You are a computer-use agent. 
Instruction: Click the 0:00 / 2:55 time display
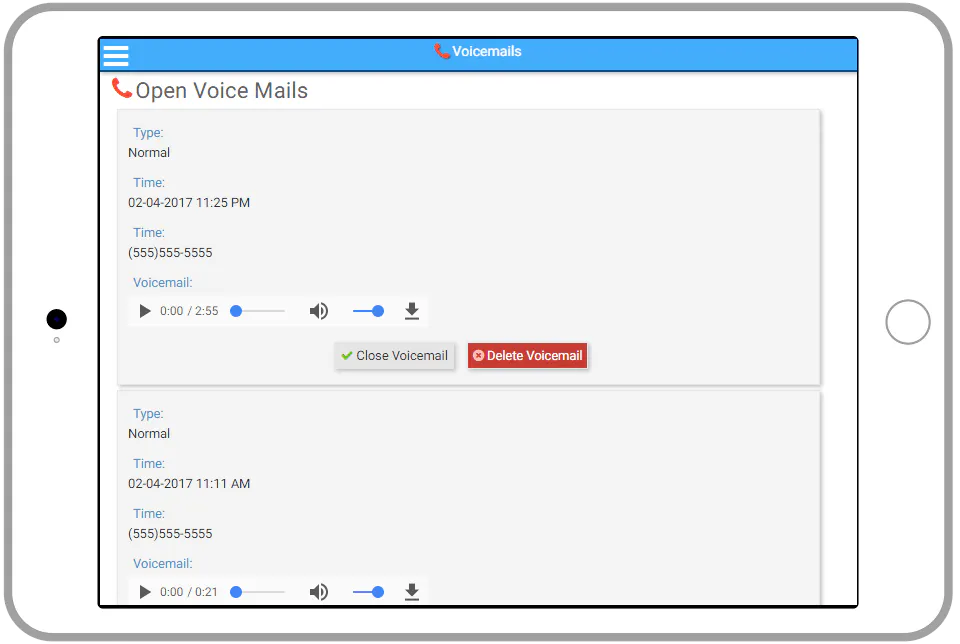189,311
